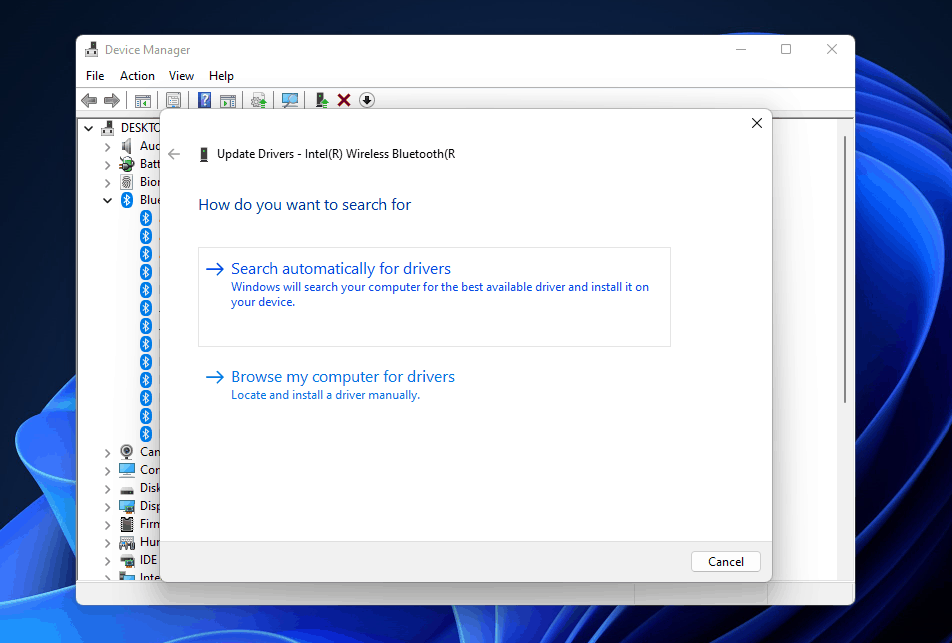Click the Back navigation arrow
The height and width of the screenshot is (643, 952).
pos(88,100)
